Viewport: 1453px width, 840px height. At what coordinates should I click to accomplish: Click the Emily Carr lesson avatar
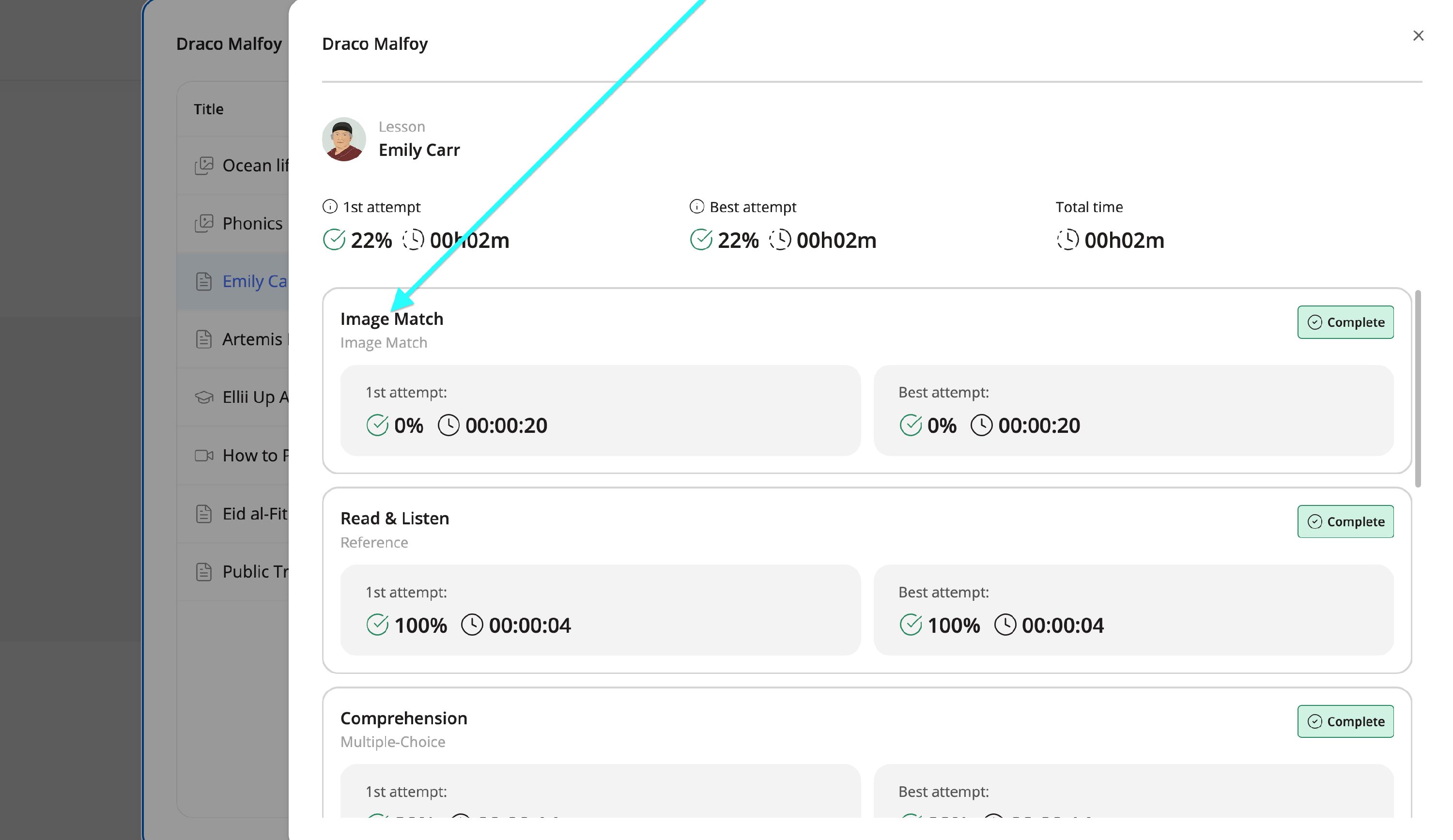(x=344, y=139)
